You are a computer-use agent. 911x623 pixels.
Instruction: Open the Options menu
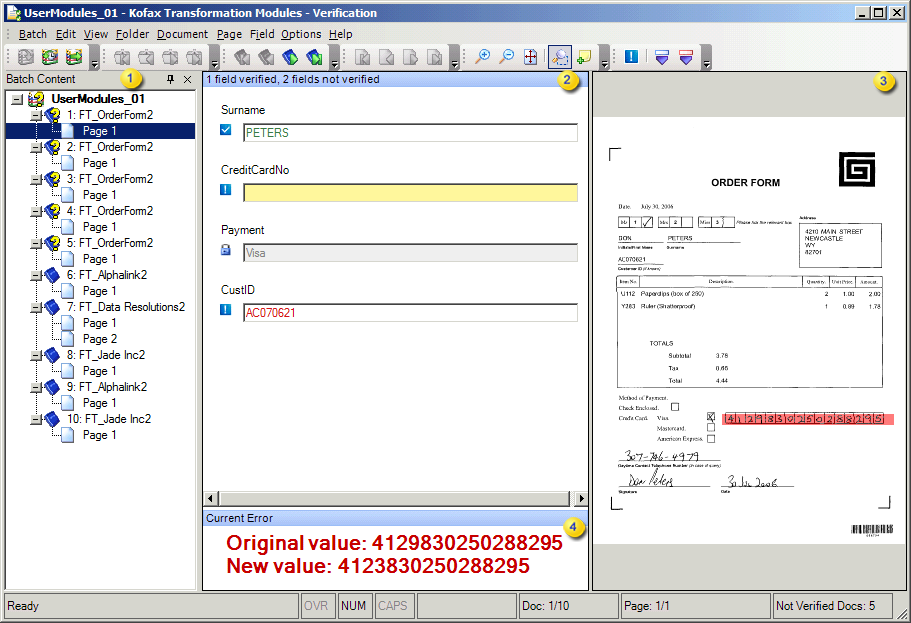point(302,33)
